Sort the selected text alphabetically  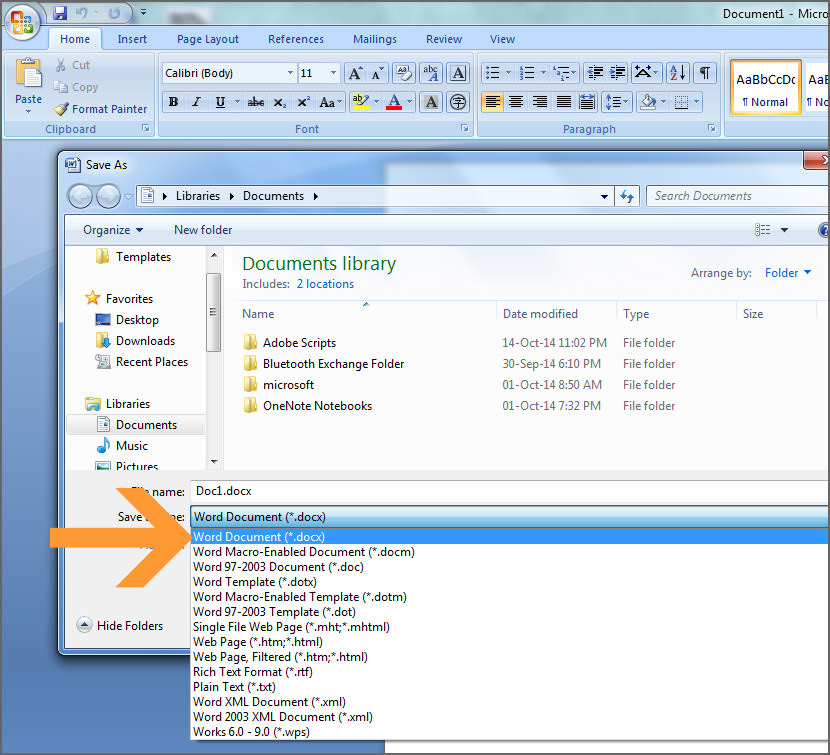(x=678, y=73)
